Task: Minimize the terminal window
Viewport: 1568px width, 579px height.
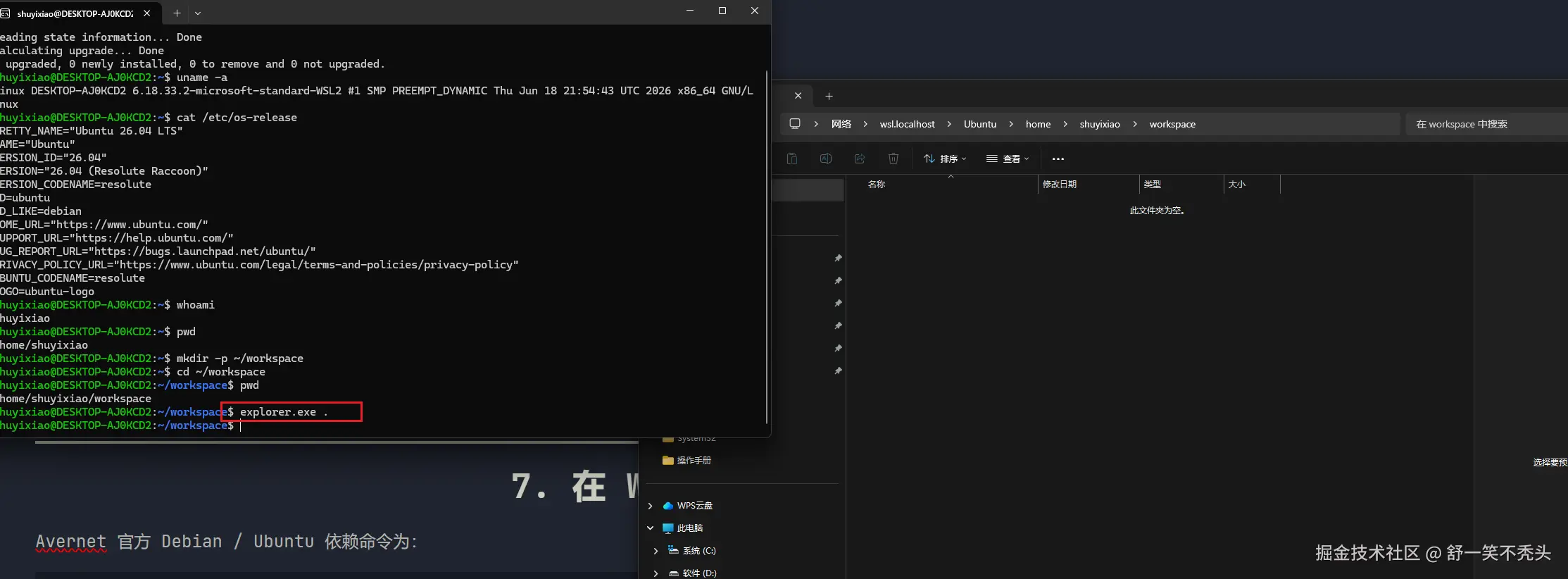Action: [x=689, y=11]
